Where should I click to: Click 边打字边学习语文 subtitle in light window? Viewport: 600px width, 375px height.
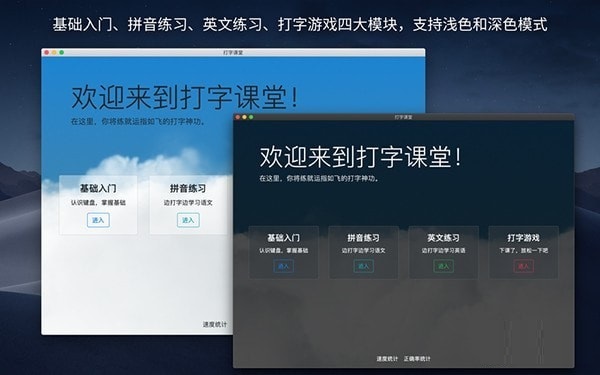pyautogui.click(x=188, y=203)
